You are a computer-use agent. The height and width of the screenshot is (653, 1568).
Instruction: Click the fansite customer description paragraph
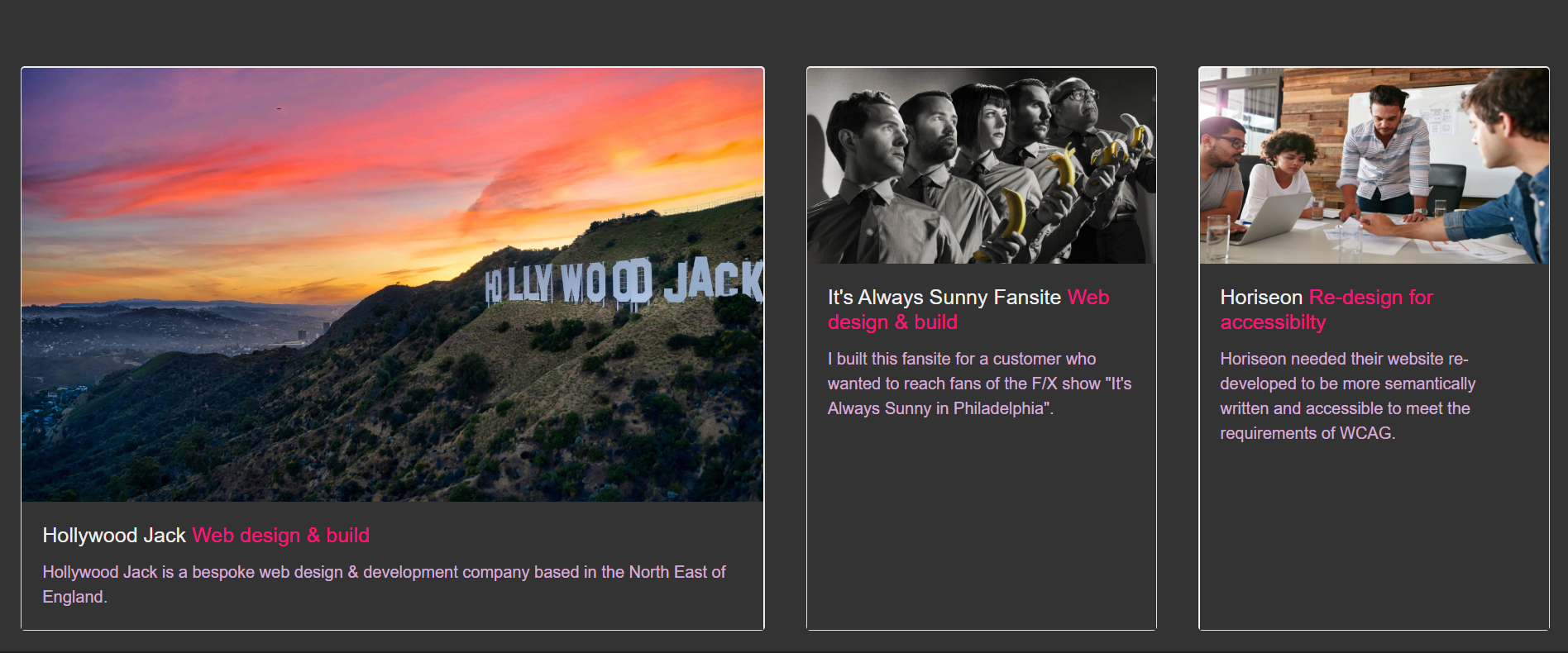(979, 384)
